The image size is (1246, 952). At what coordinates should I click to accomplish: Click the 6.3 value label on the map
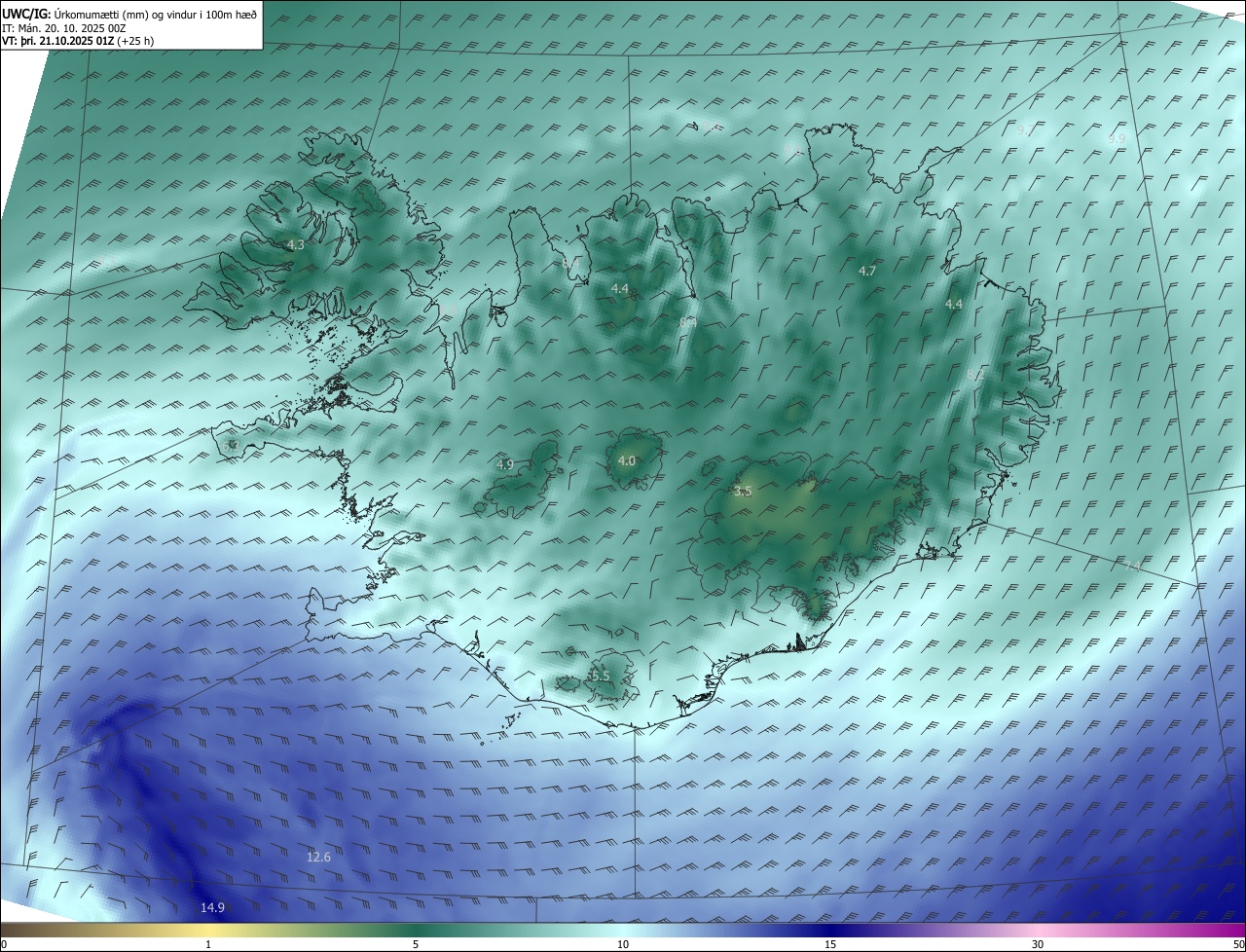coord(231,444)
